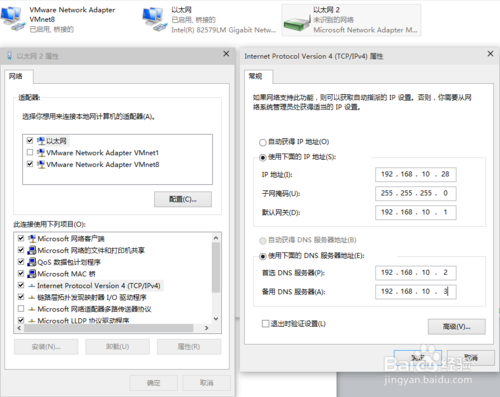This screenshot has width=500, height=397.
Task: Click the component list scroll-down arrow
Action: 216,319
